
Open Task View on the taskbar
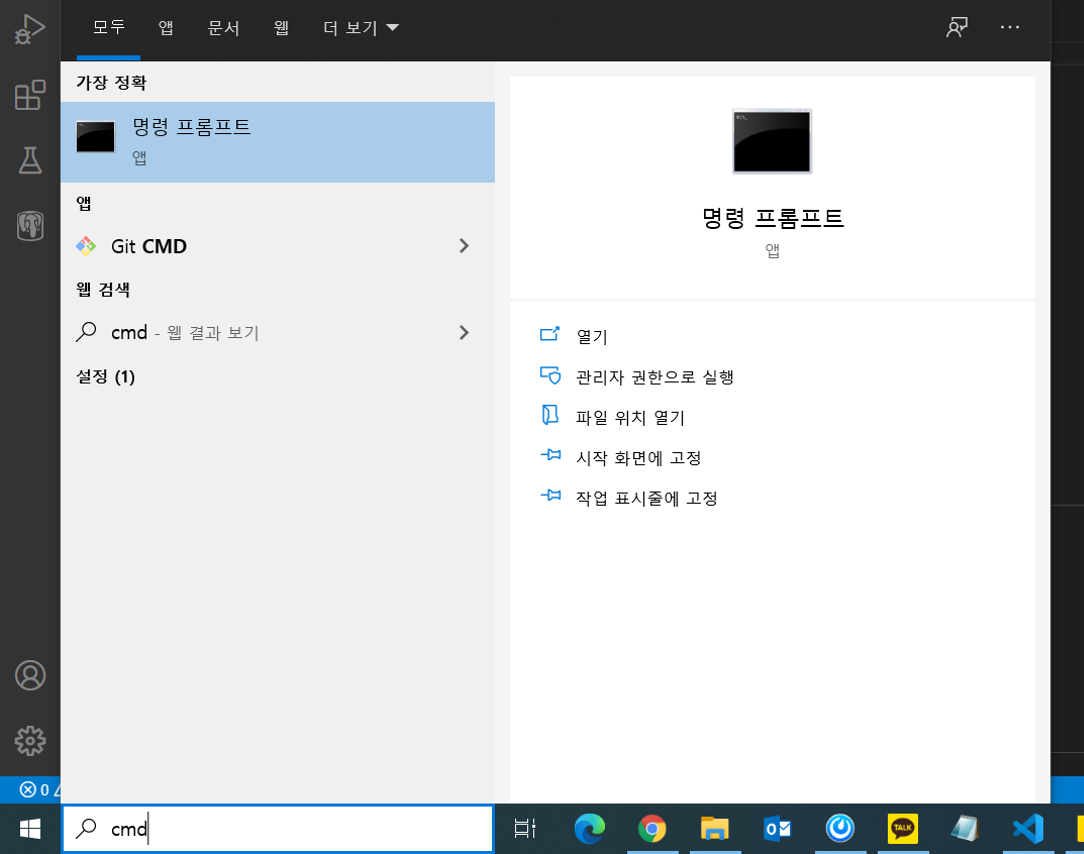pos(525,828)
